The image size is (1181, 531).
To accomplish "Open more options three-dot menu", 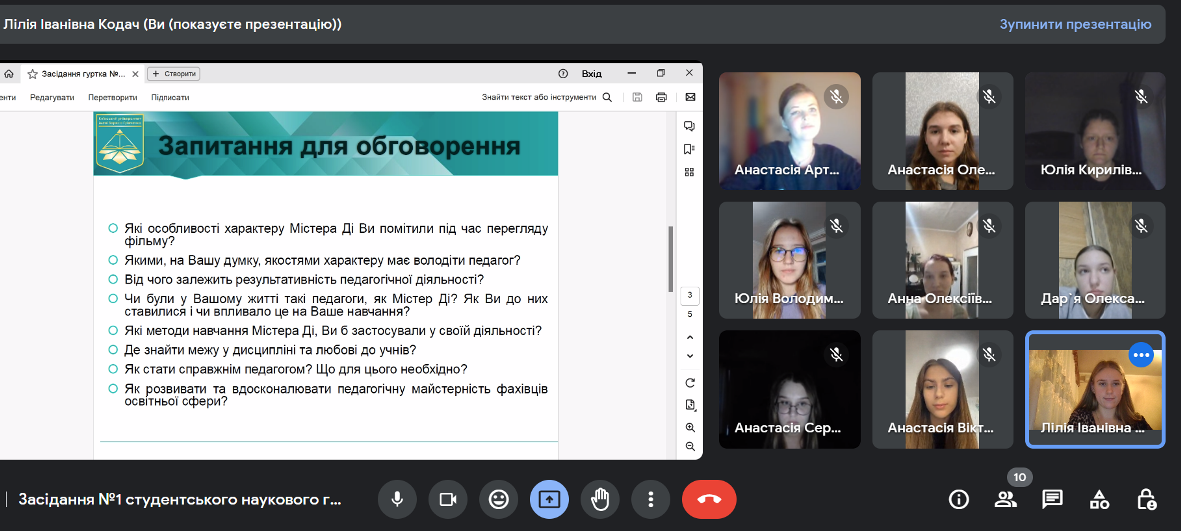I will tap(651, 499).
